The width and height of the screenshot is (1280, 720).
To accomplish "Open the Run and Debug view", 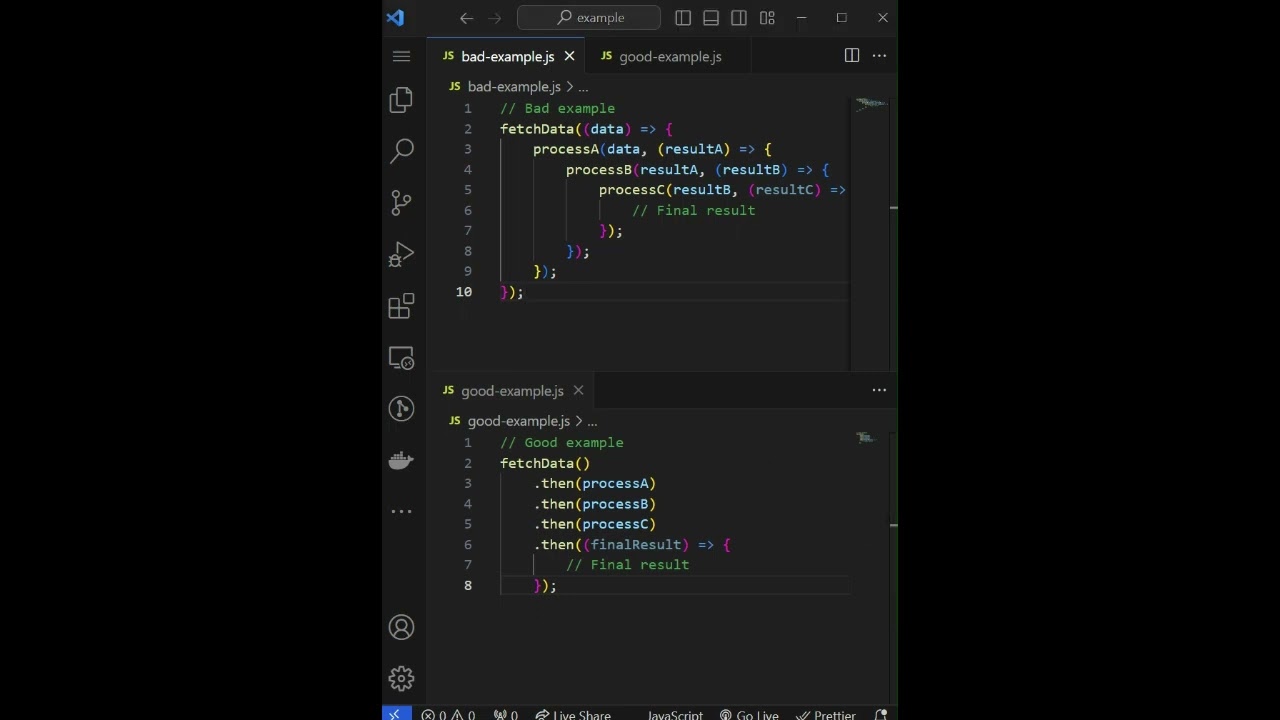I will click(401, 255).
